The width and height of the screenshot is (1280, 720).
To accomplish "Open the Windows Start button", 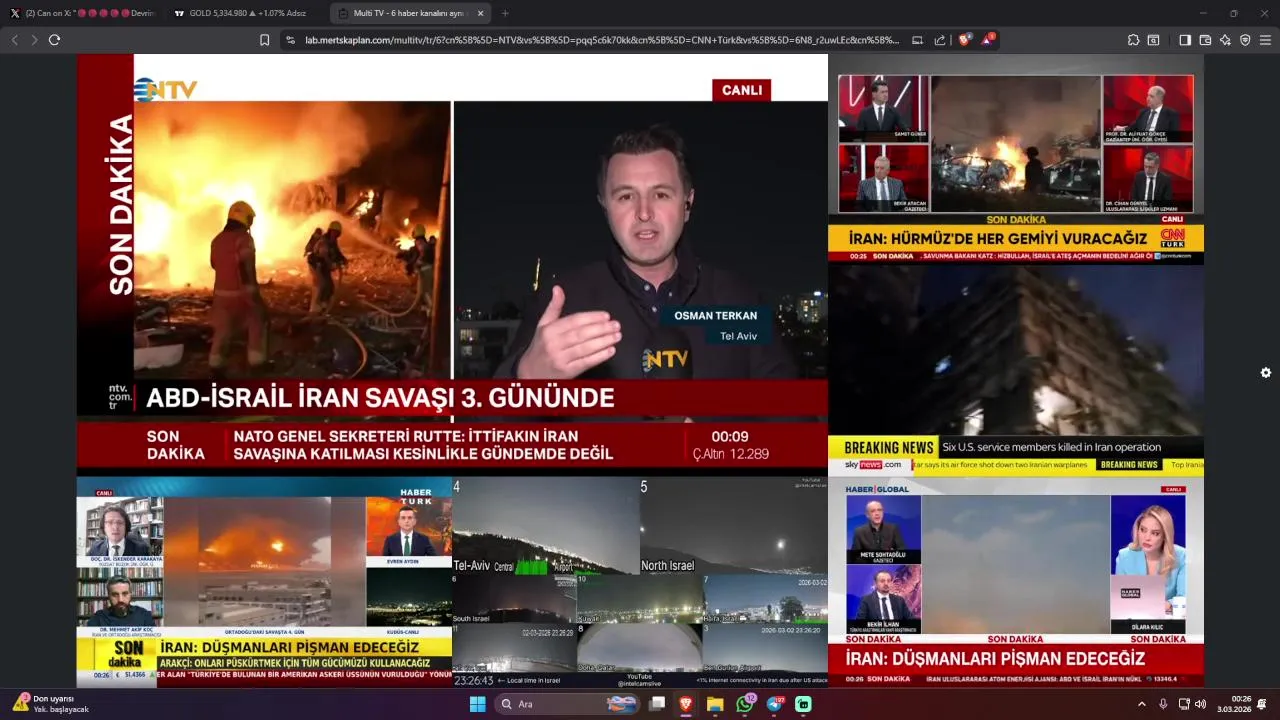I will pyautogui.click(x=478, y=704).
